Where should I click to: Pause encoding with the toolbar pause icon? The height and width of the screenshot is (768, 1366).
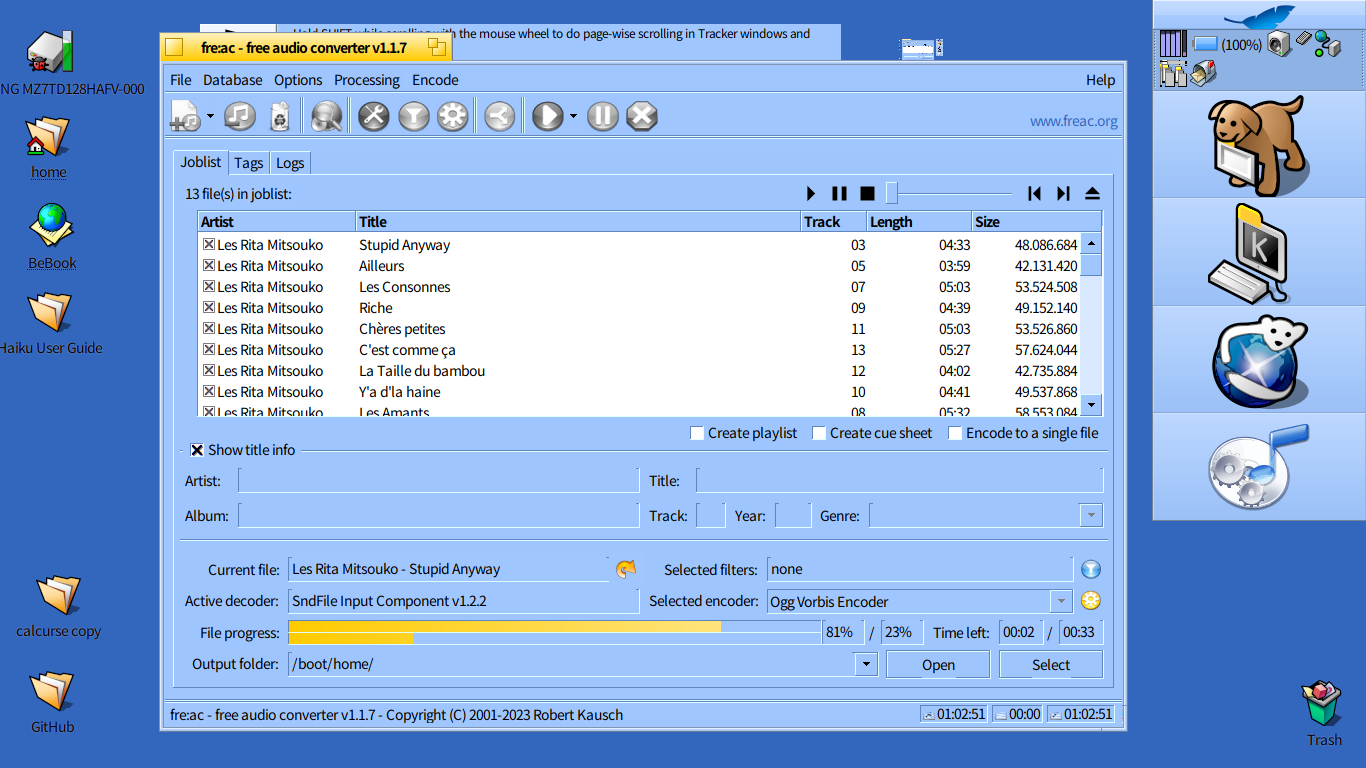coord(602,117)
